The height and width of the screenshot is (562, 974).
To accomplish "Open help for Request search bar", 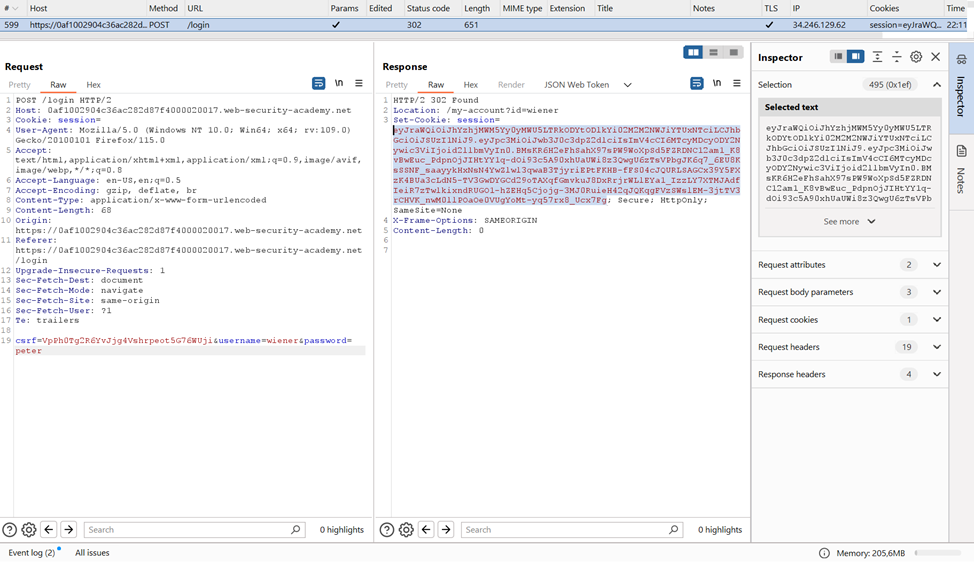I will [x=9, y=530].
